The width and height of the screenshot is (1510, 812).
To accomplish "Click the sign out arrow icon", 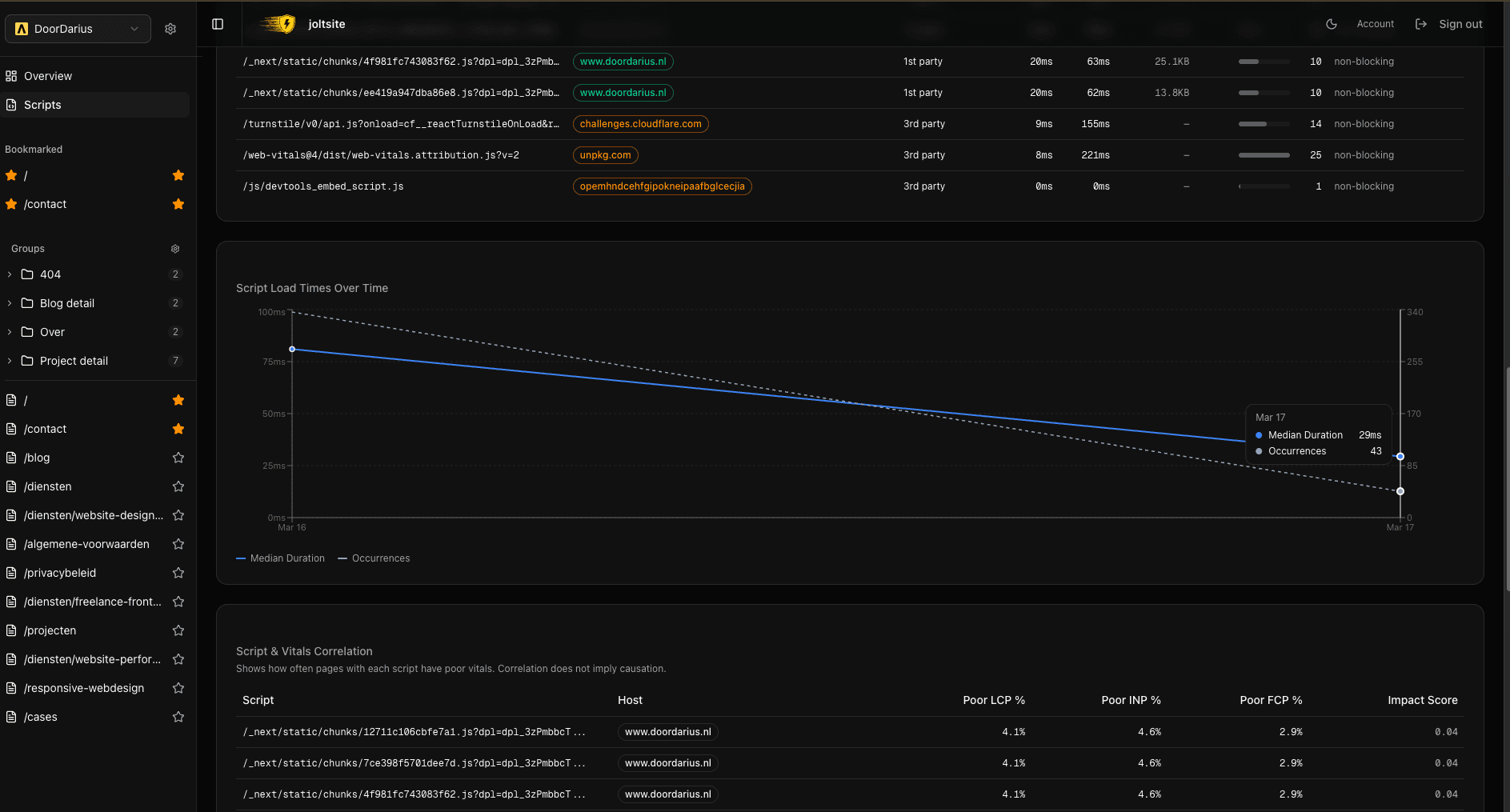I will (x=1420, y=24).
